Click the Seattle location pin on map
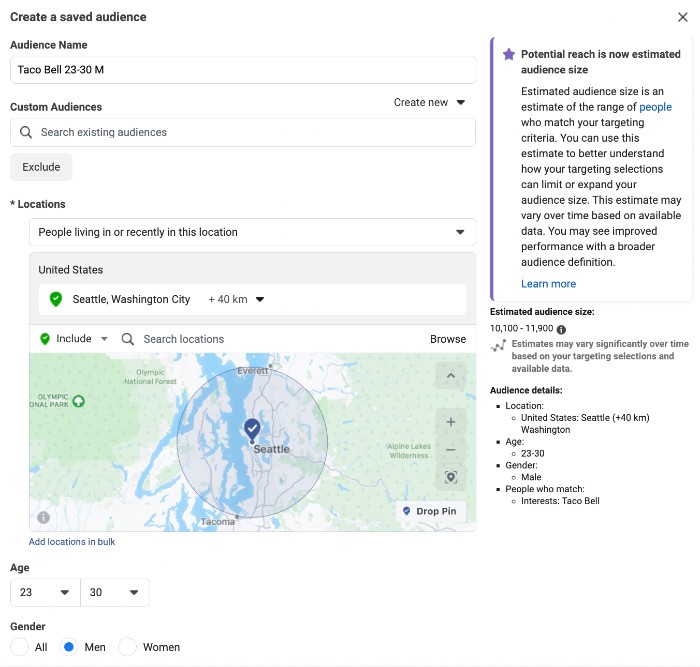Viewport: 700px width, 667px height. [252, 430]
